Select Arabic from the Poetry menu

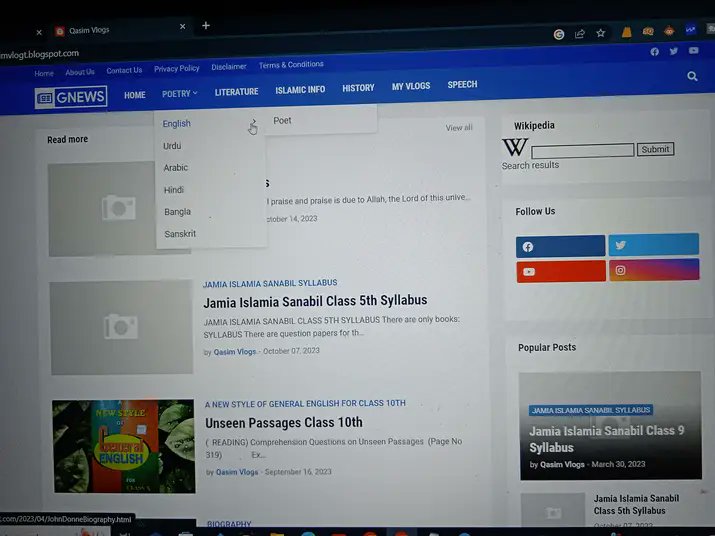tap(176, 168)
